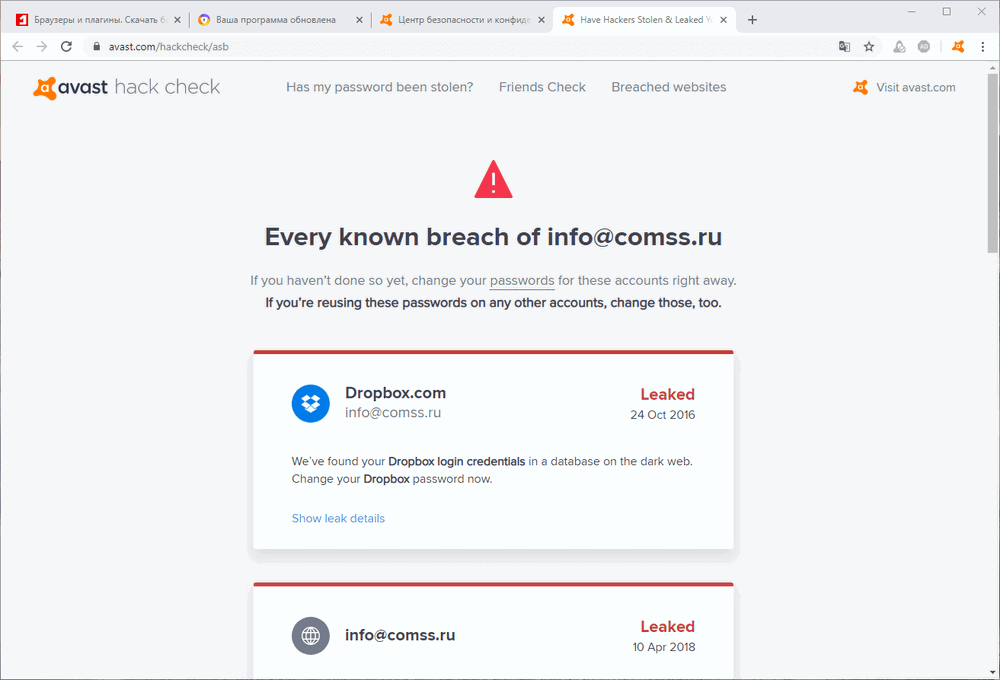Select Friends Check in the navigation
The image size is (1000, 680).
pos(542,87)
